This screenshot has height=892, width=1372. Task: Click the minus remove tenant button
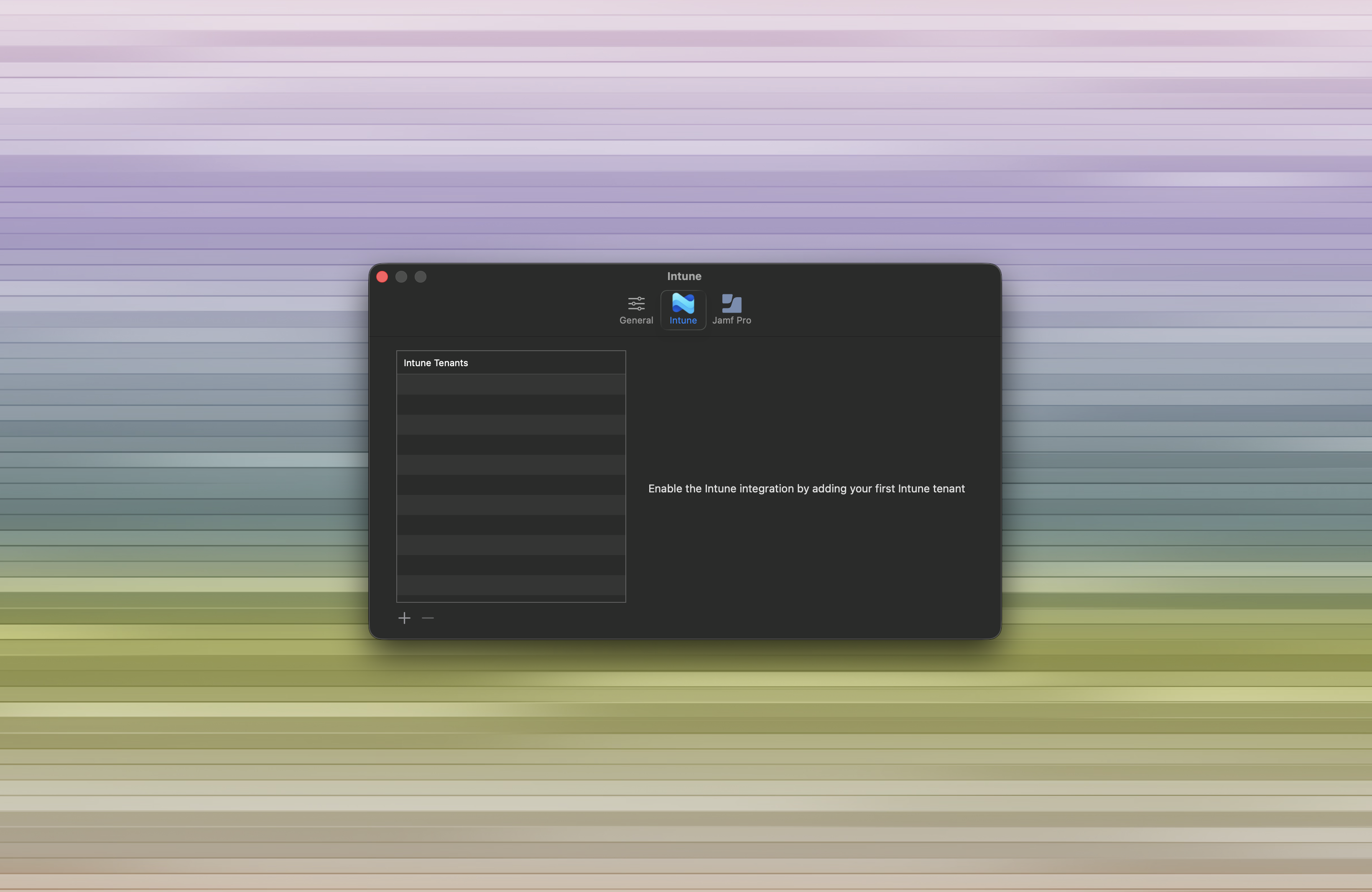tap(428, 618)
